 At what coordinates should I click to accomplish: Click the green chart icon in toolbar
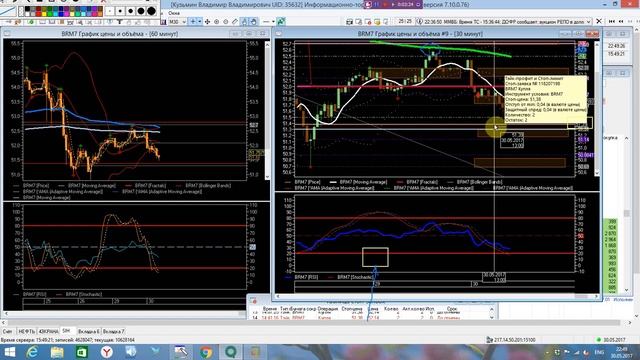pyautogui.click(x=281, y=21)
